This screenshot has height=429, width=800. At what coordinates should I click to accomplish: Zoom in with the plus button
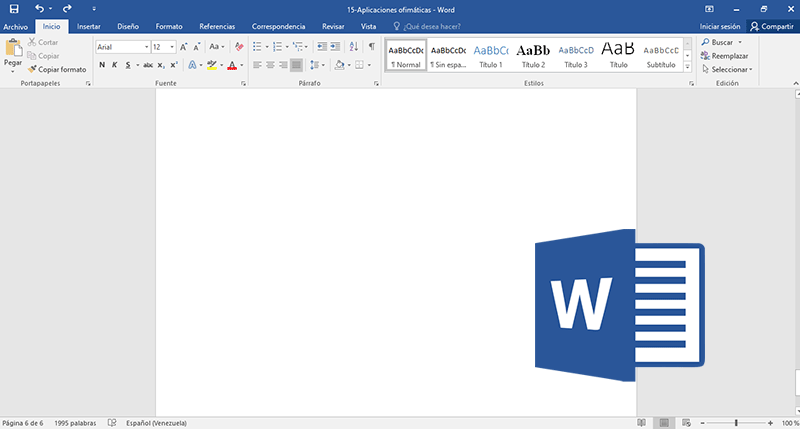coord(770,423)
